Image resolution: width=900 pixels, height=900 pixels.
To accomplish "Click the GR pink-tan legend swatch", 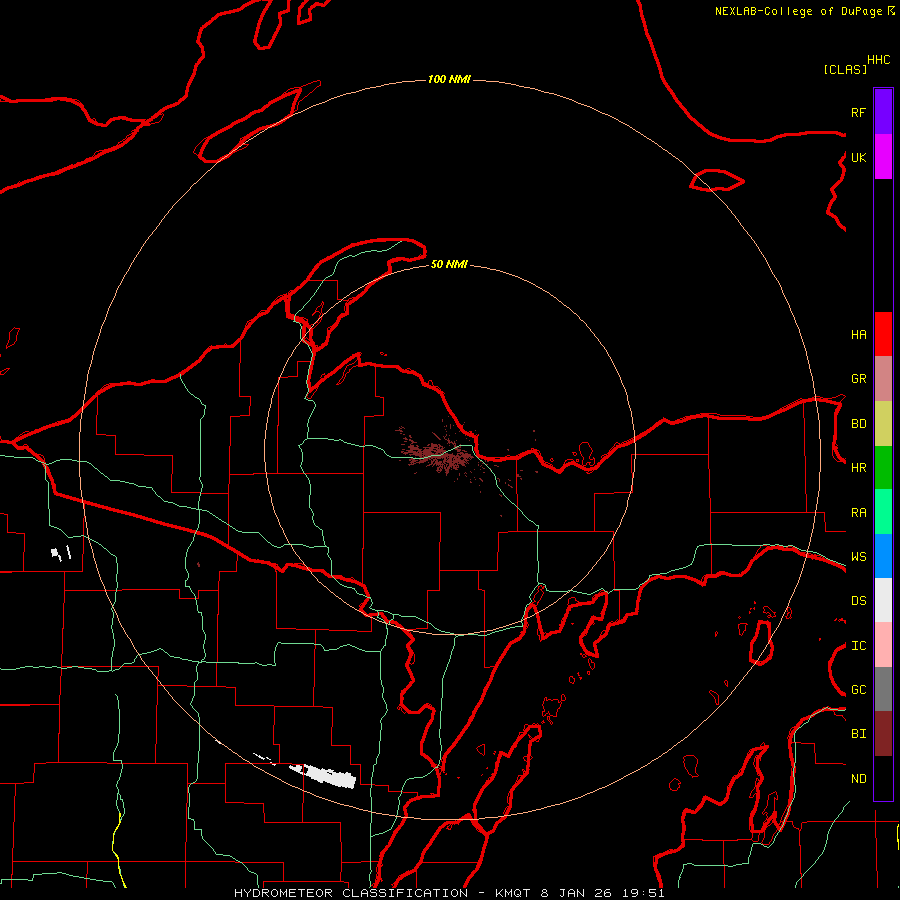I will [x=883, y=379].
